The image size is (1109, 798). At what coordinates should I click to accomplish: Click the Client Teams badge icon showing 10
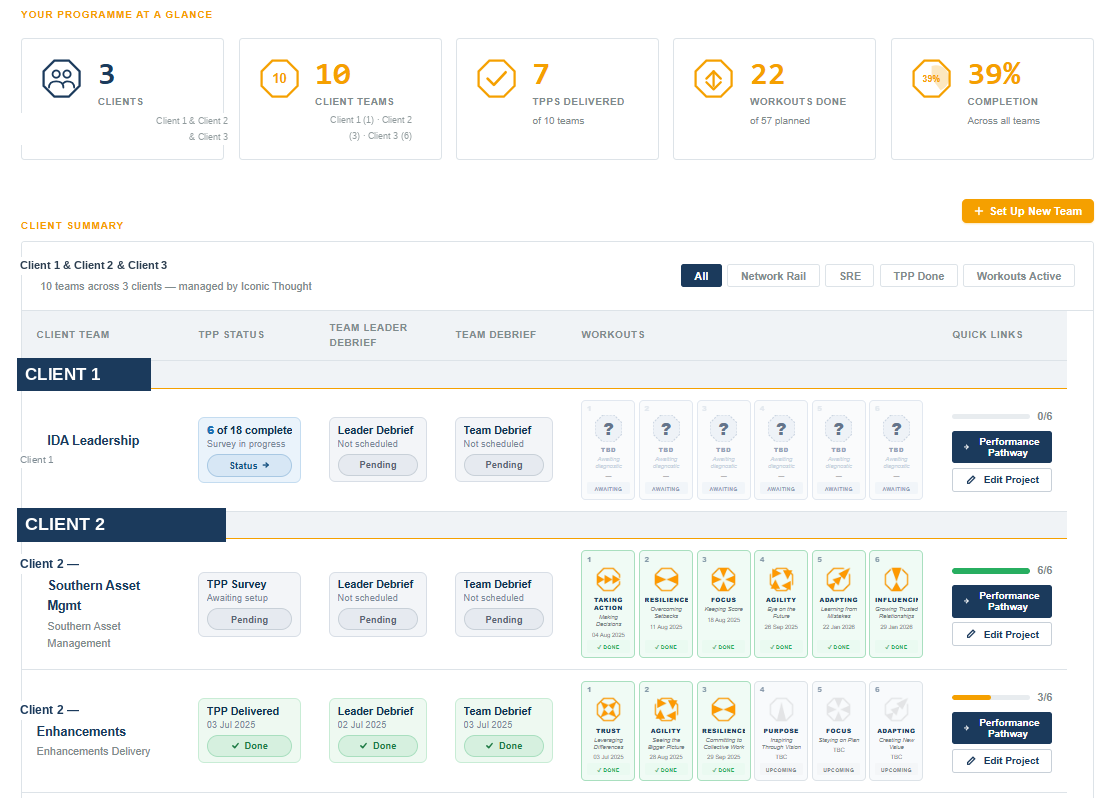279,79
